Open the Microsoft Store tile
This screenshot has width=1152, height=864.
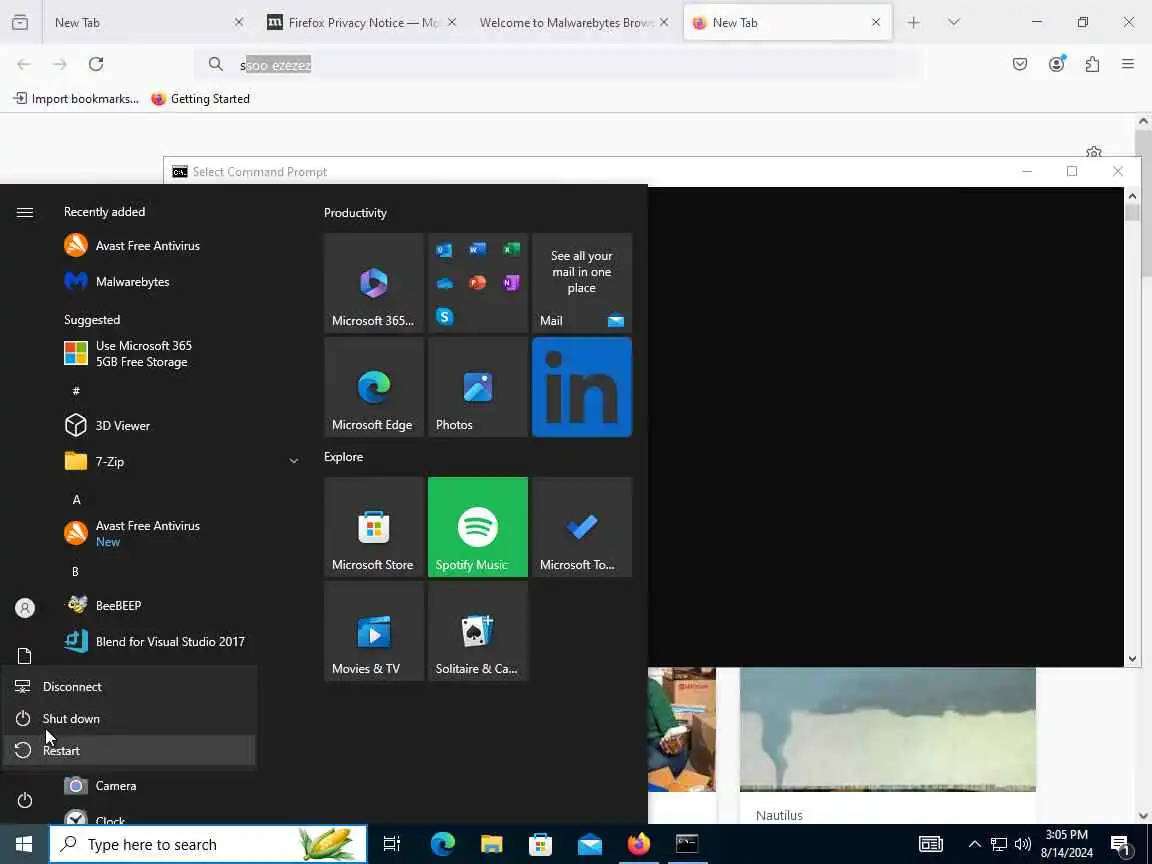(374, 527)
